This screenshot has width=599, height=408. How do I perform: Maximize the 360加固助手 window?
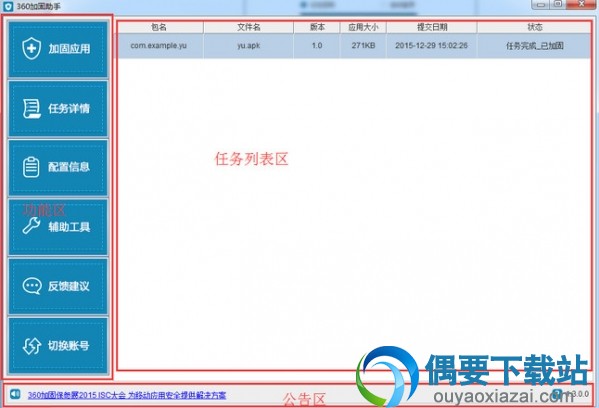(559, 4)
